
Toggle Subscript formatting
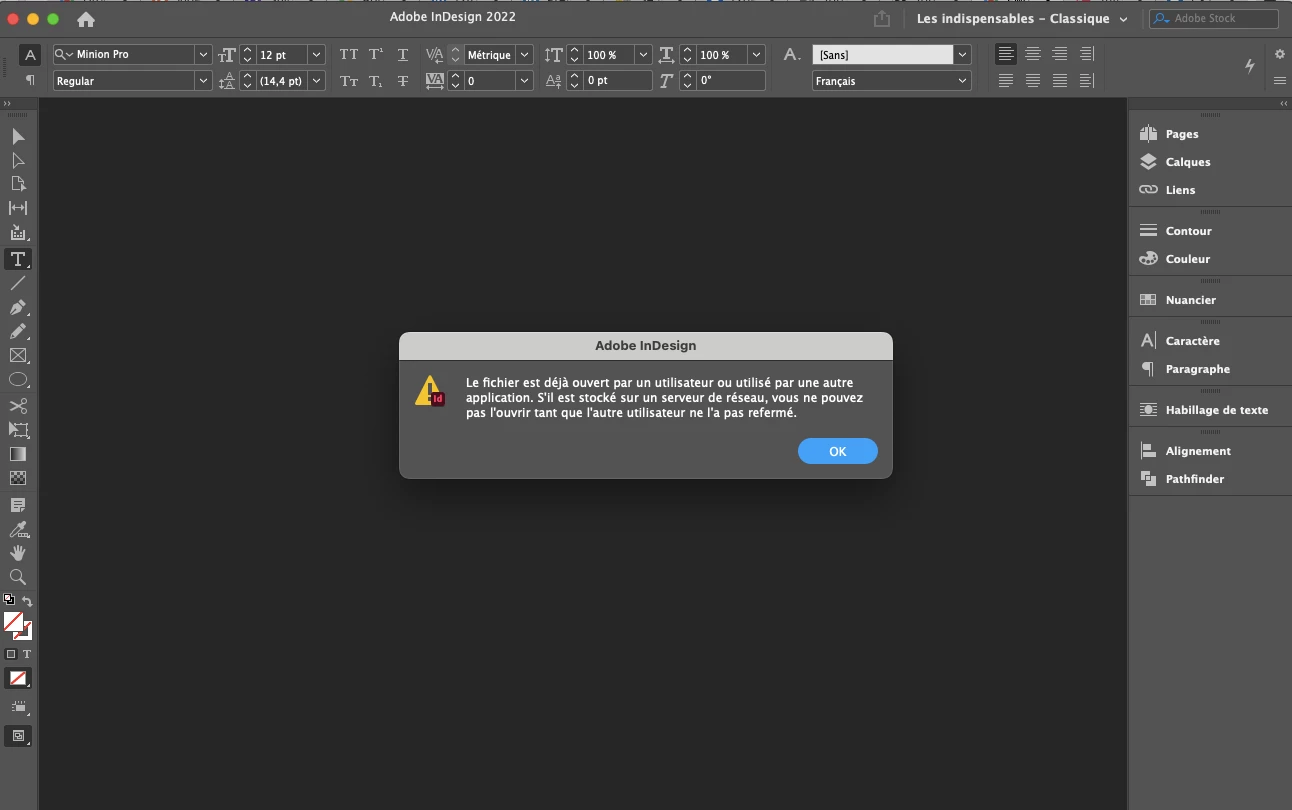(x=376, y=81)
